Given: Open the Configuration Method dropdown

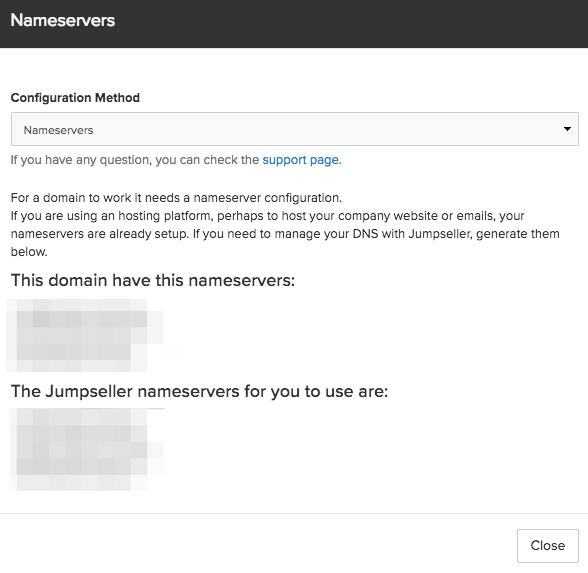Looking at the screenshot, I should (x=295, y=129).
